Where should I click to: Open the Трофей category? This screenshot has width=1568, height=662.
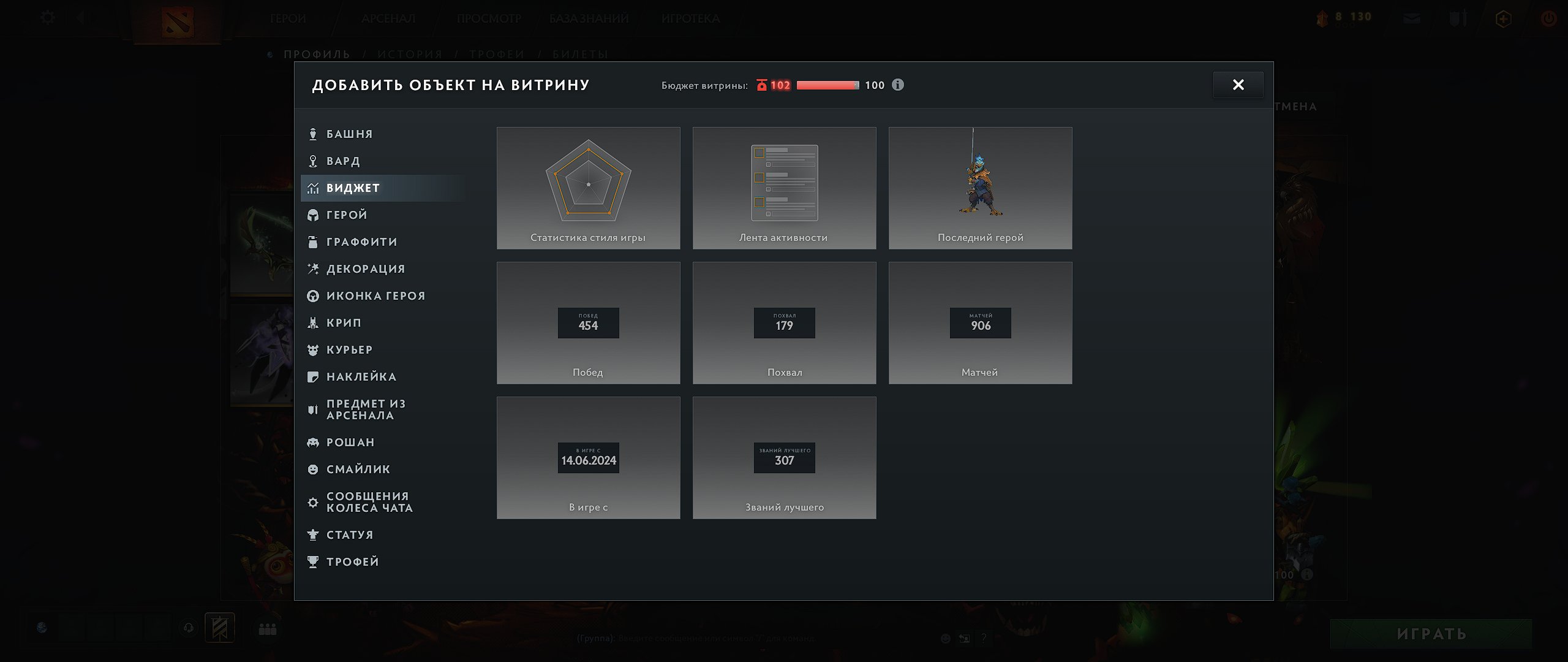383,561
